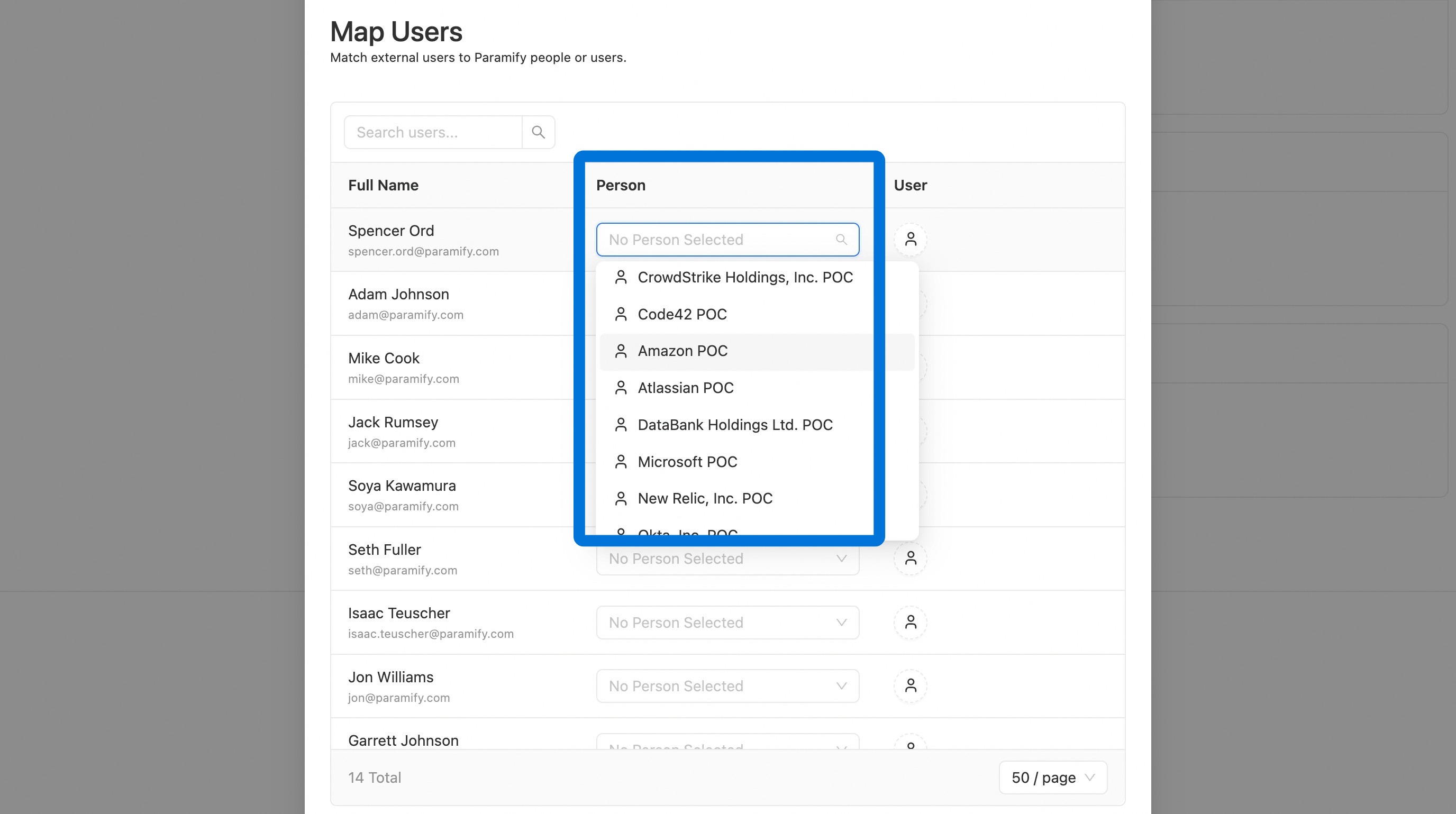The width and height of the screenshot is (1456, 814).
Task: Click the email jon@paramify.com
Action: (399, 698)
